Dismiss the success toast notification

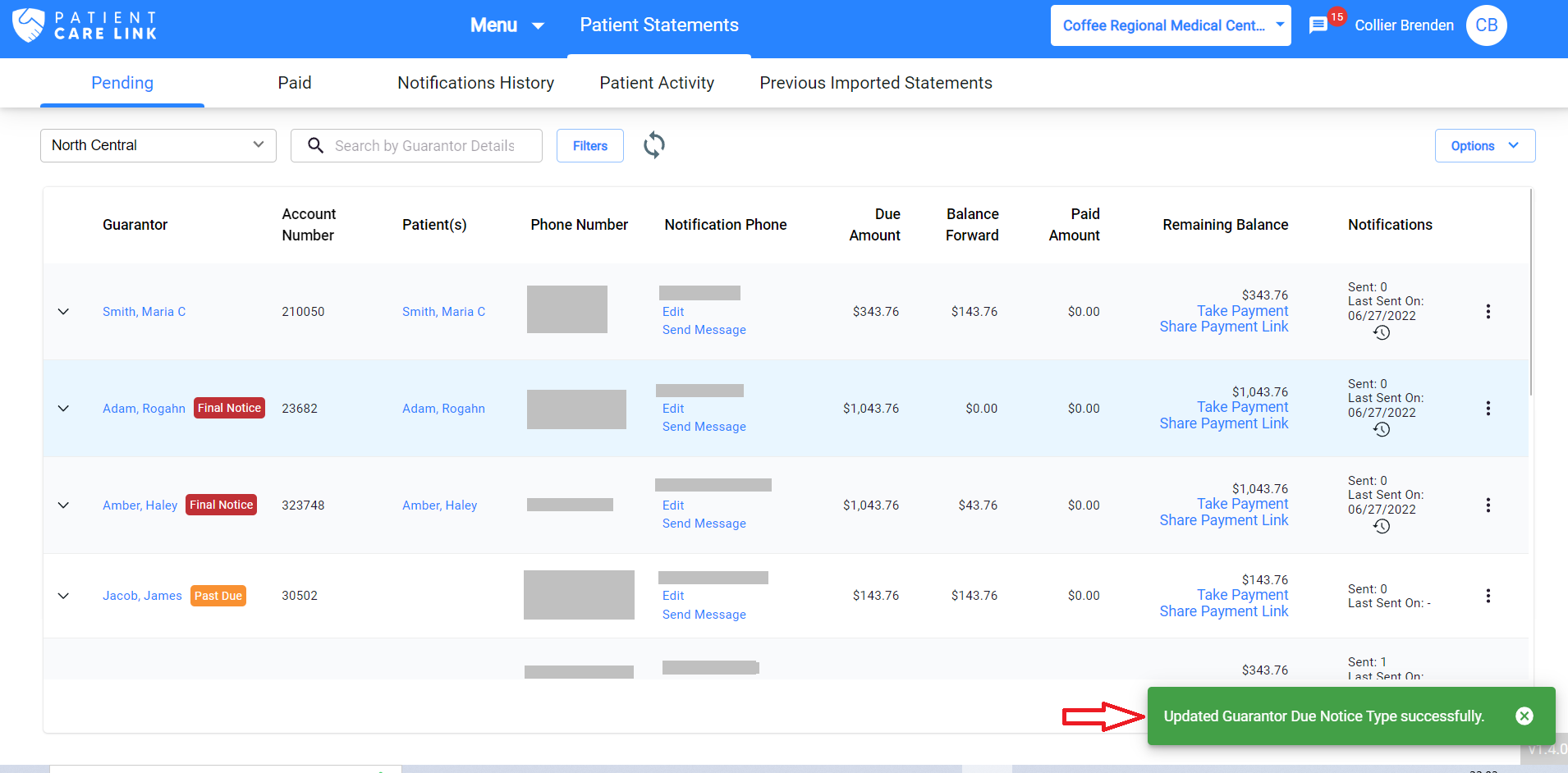tap(1524, 716)
